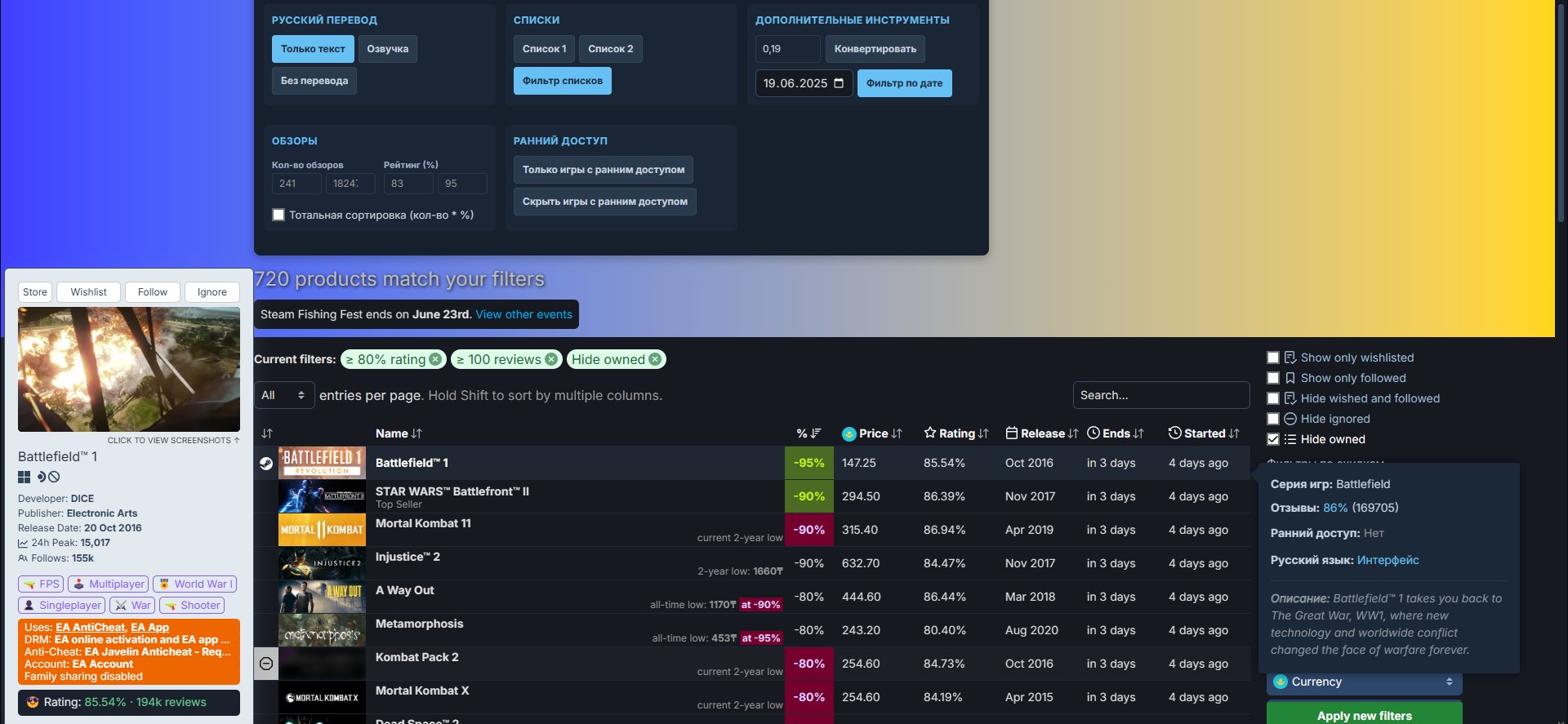Viewport: 1568px width, 724px height.
Task: Click 'Фильтр списков' button
Action: (x=563, y=81)
